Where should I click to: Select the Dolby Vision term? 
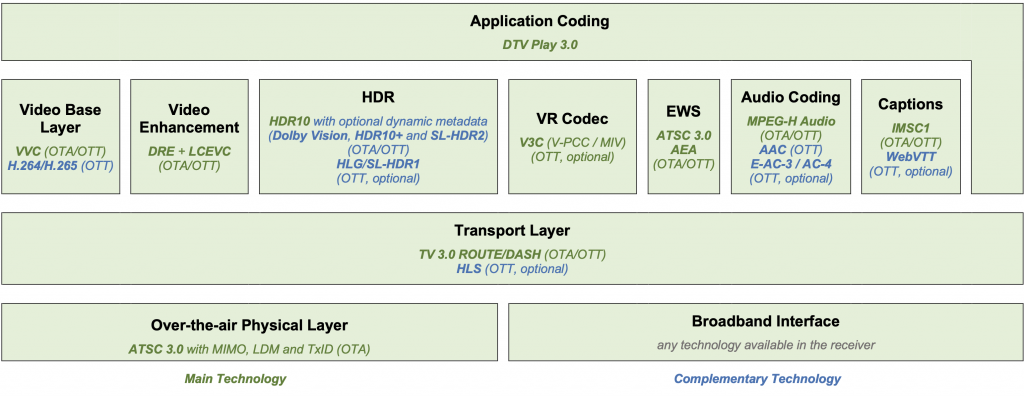coord(308,136)
